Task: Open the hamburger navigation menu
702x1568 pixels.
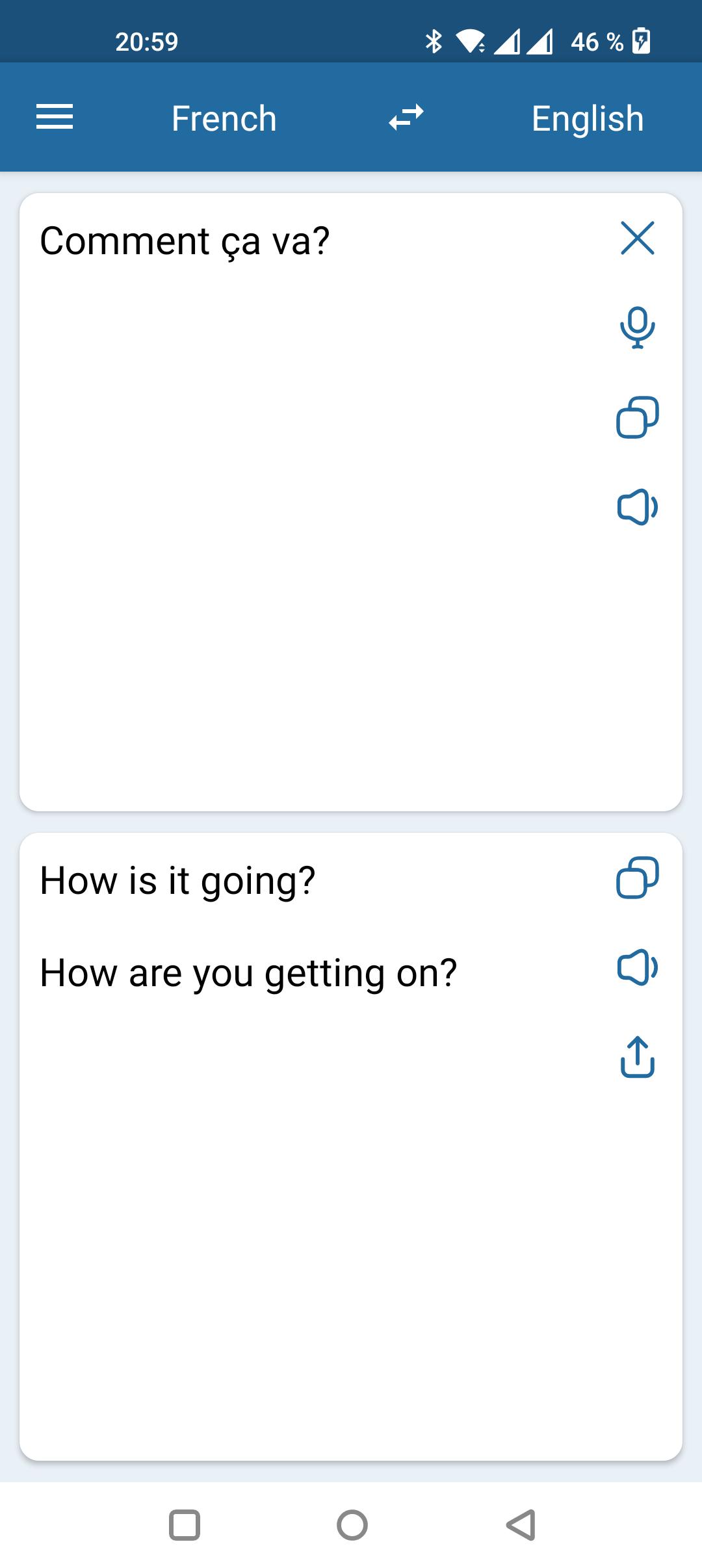Action: 55,118
